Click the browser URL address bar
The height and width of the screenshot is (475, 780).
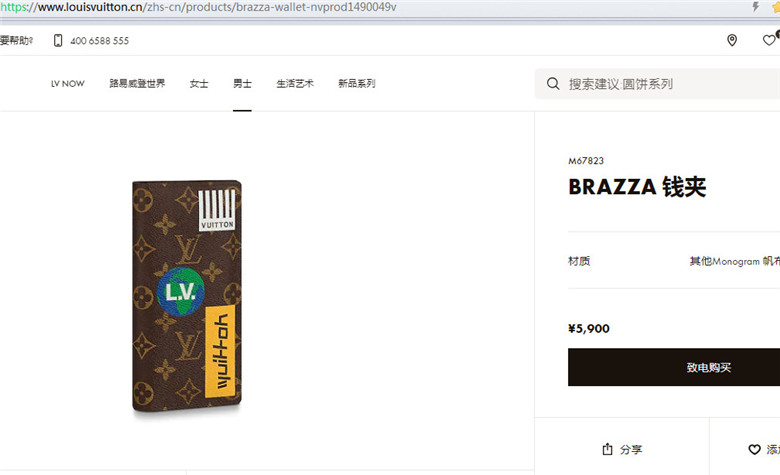pos(373,7)
